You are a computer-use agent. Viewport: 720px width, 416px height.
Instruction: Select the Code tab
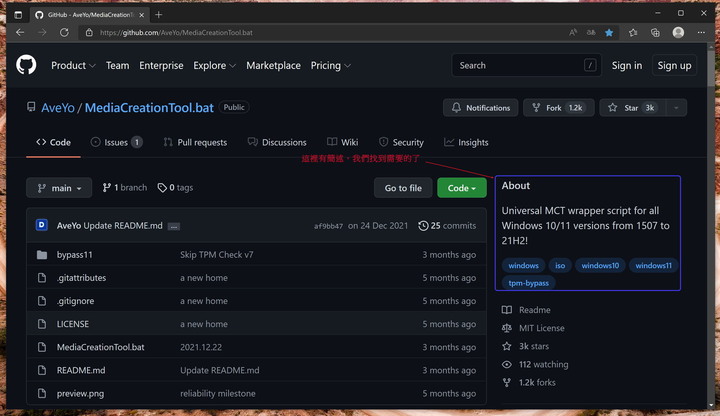(54, 142)
